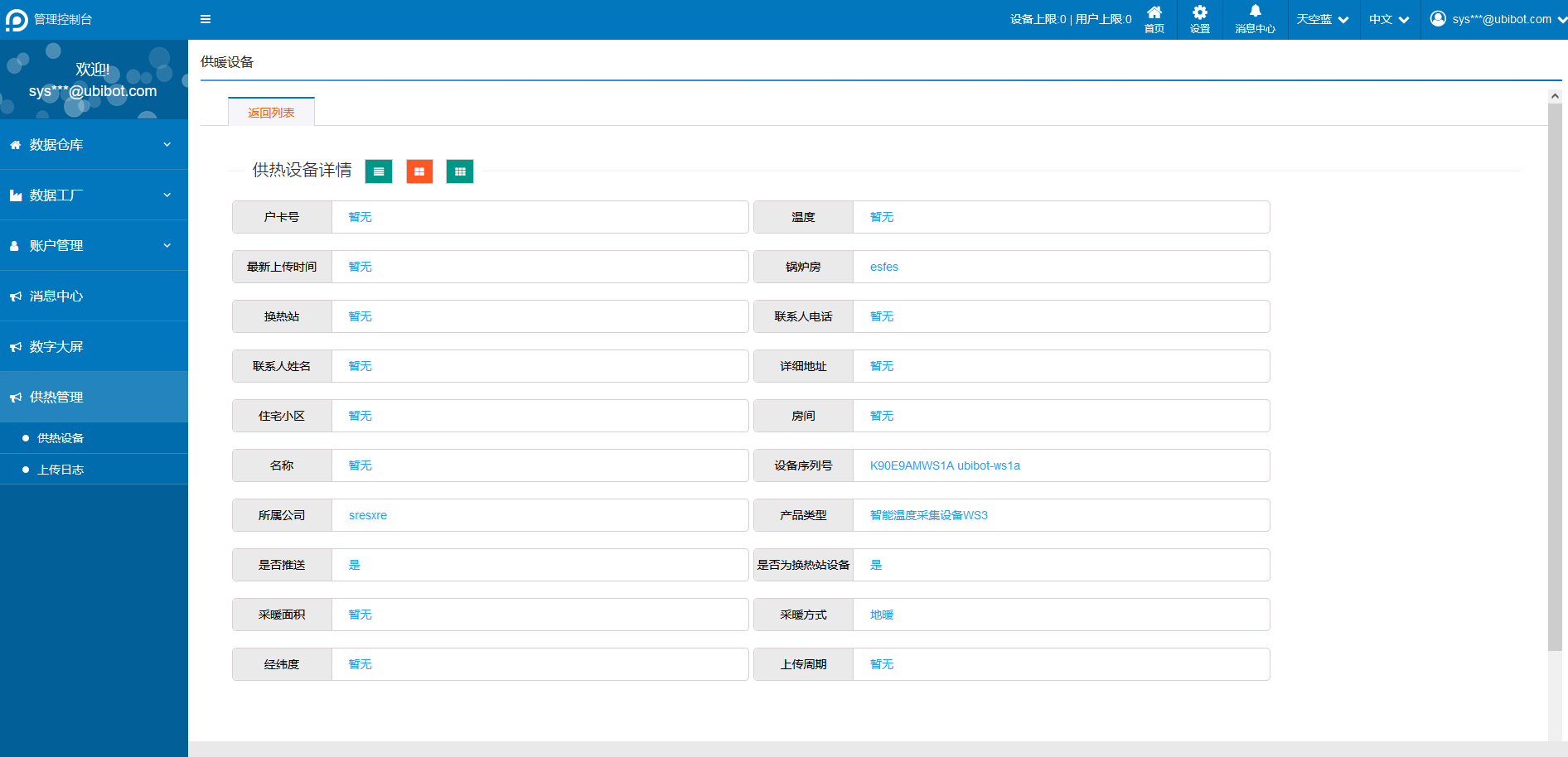The image size is (1568, 757).
Task: Open the 设置 gear icon
Action: (1200, 12)
